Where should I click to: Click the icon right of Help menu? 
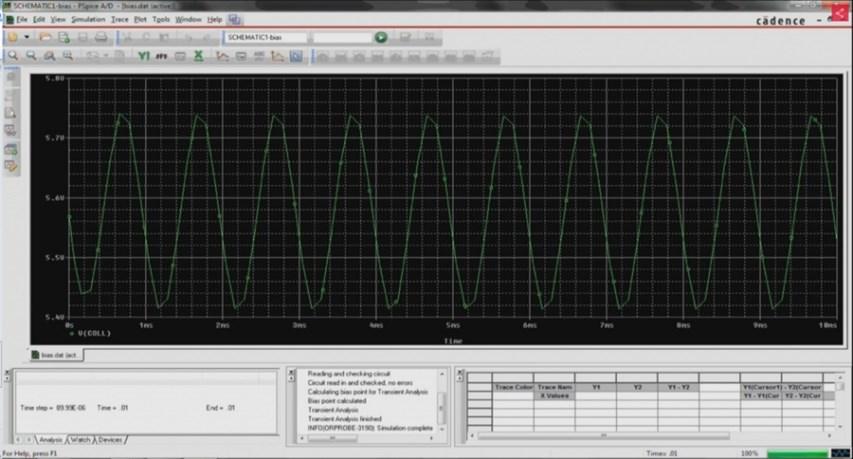(x=234, y=20)
